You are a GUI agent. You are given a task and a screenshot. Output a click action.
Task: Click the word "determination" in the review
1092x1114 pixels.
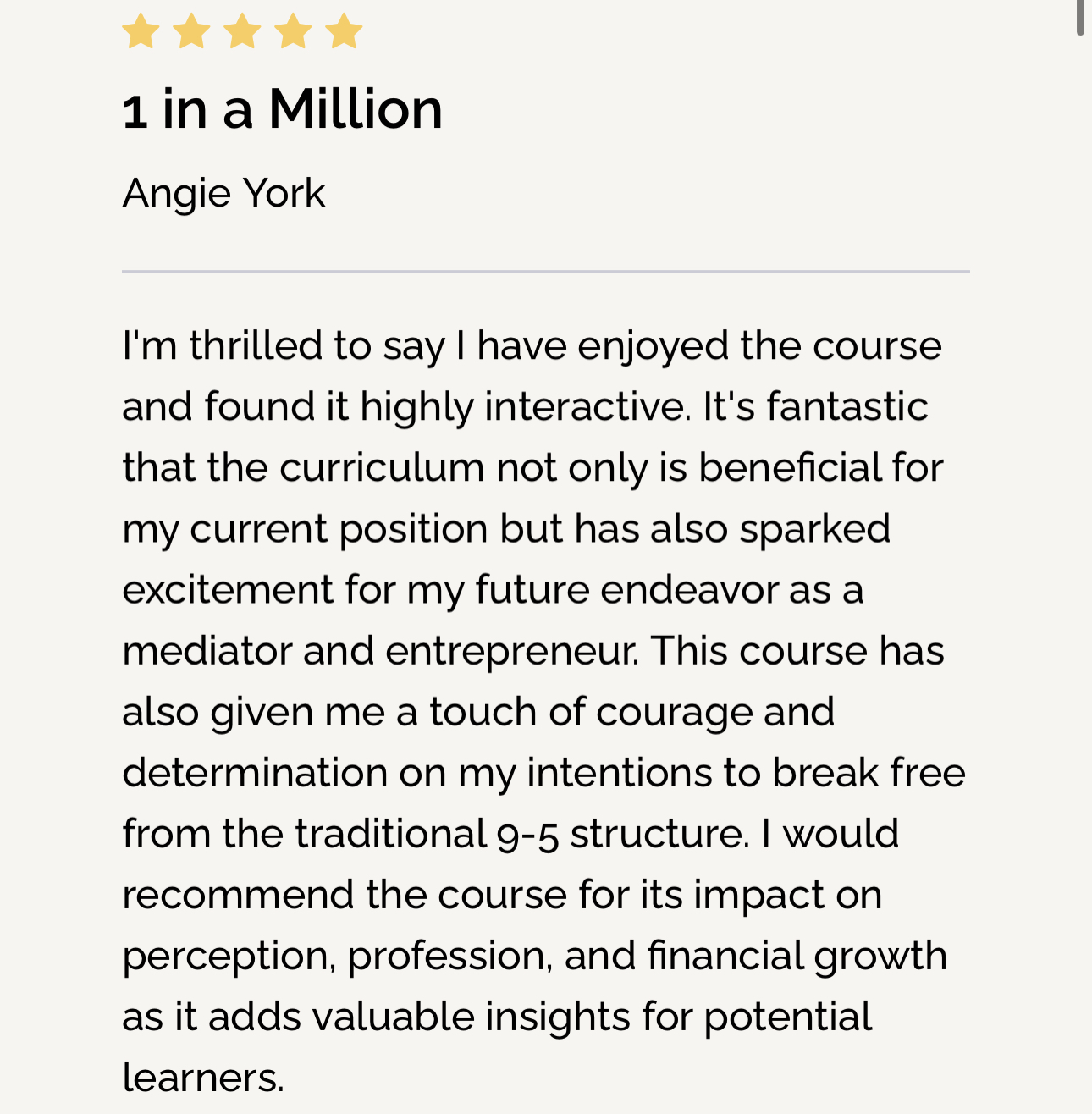(x=254, y=773)
